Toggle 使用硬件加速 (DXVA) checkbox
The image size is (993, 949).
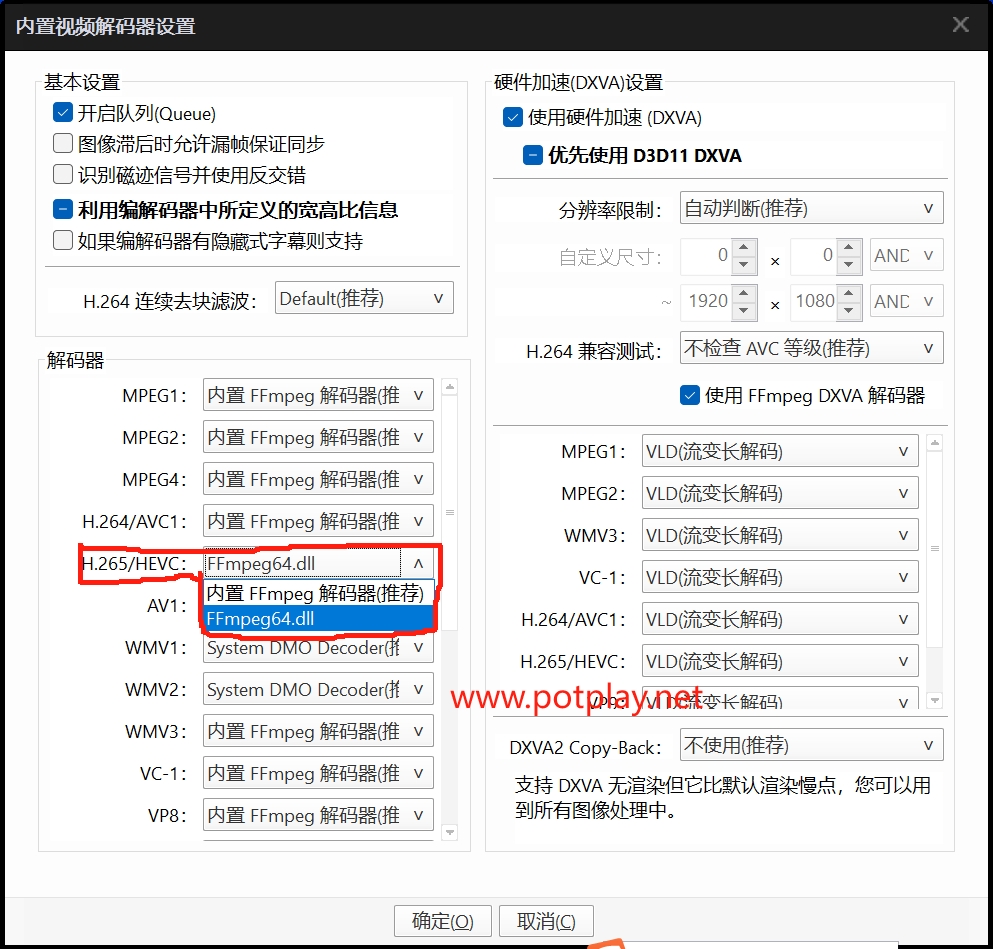[512, 117]
